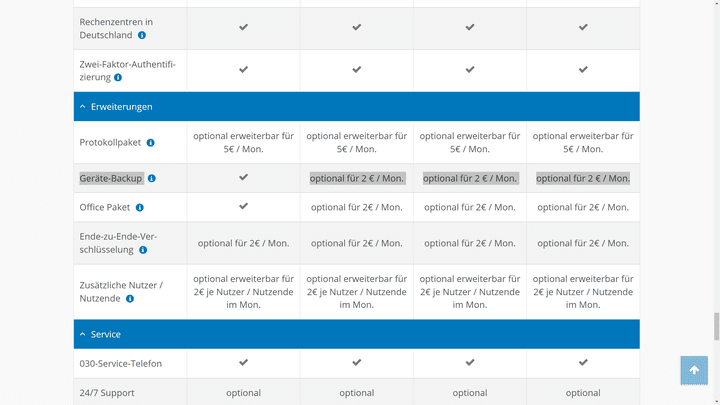
Task: Show info for Ende-zu-Ende-Verschlüsselung
Action: pyautogui.click(x=144, y=250)
